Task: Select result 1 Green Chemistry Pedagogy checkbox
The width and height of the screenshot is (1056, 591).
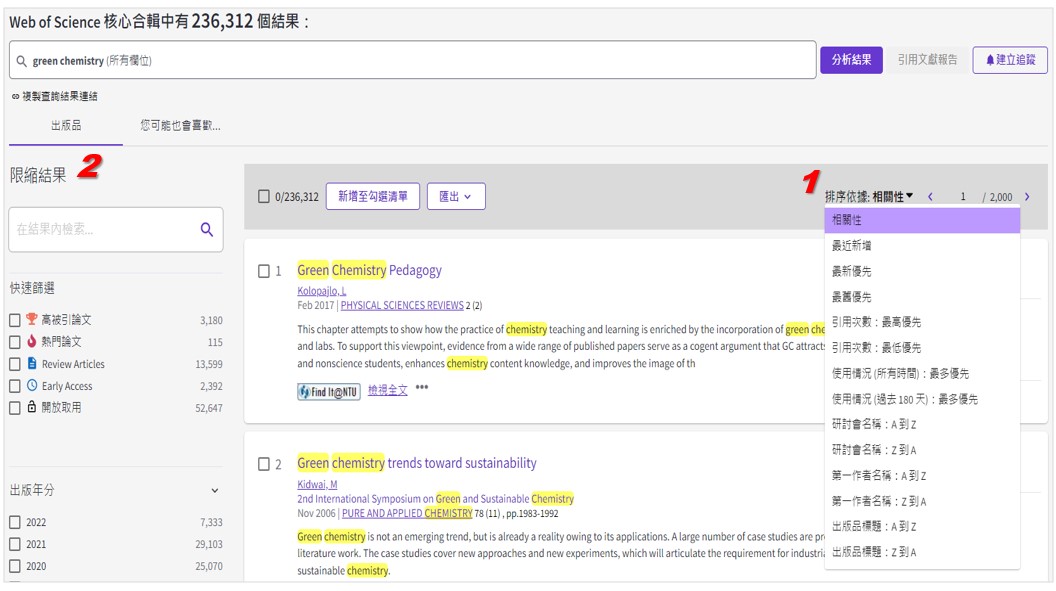Action: 264,271
